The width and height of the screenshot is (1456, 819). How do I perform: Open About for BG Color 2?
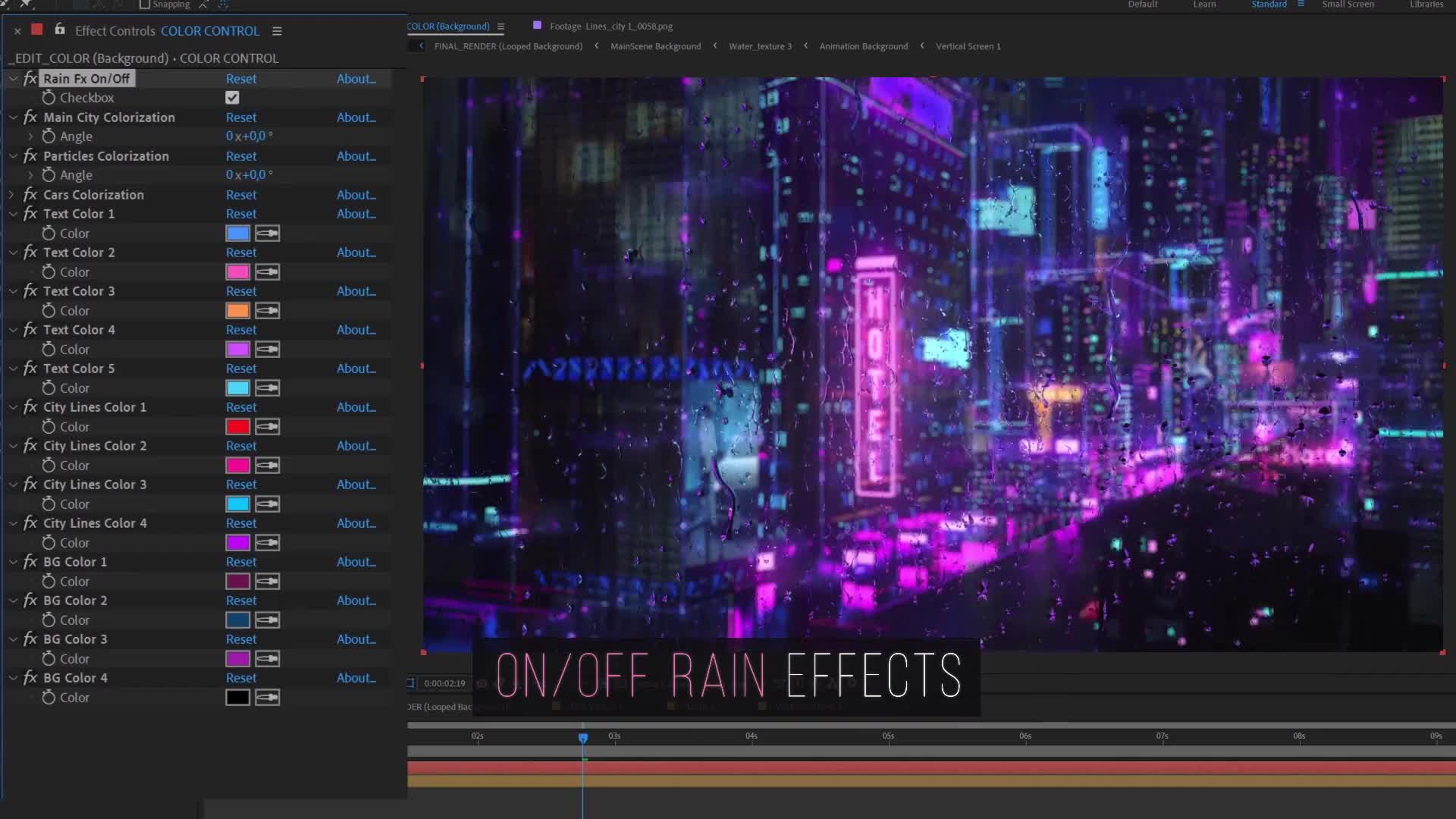(356, 601)
